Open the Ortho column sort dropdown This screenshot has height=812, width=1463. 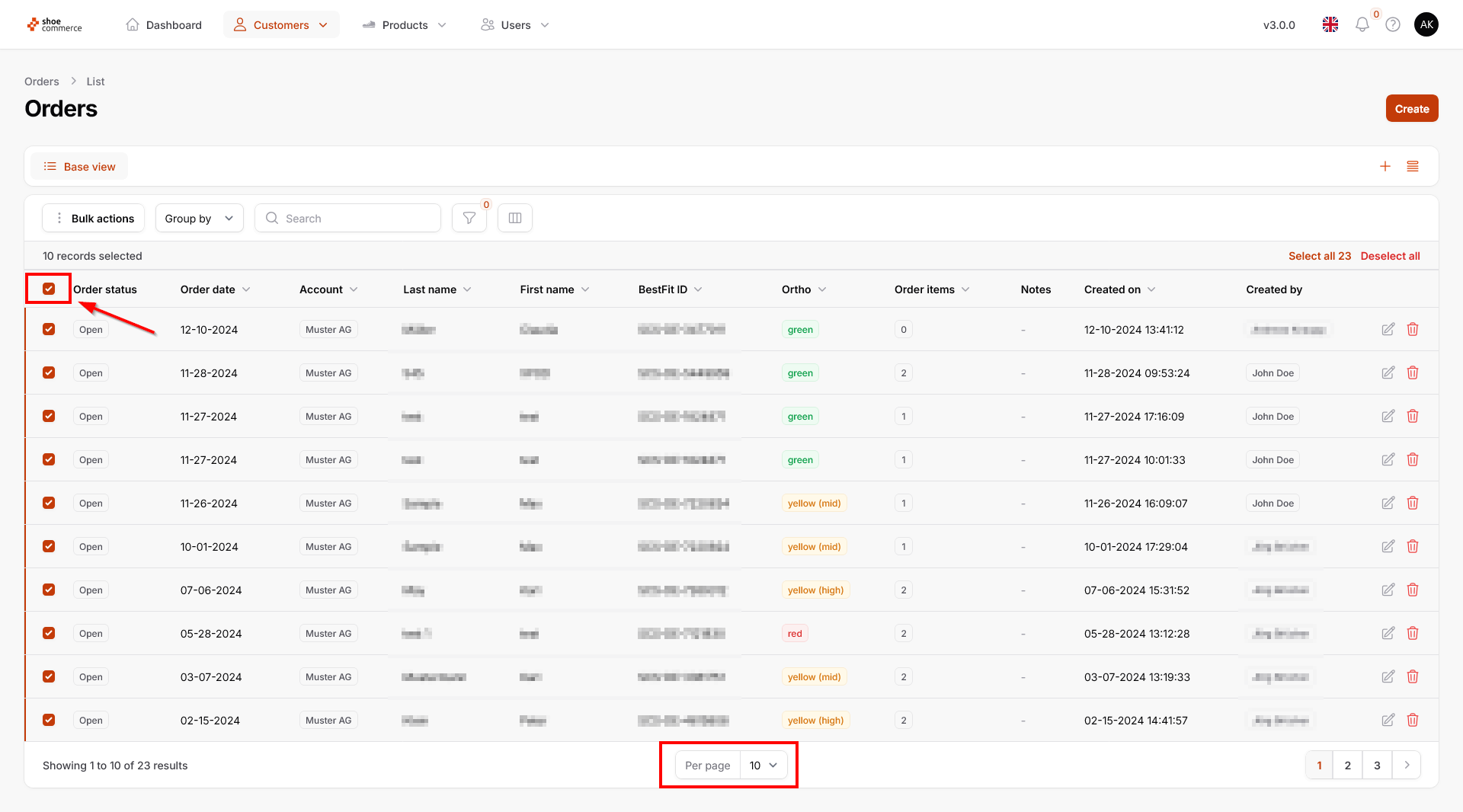822,290
